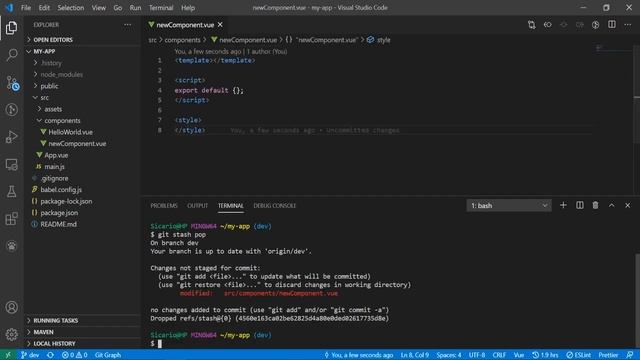Open the terminal selector 1: bash dropdown
The height and width of the screenshot is (360, 640).
click(509, 205)
